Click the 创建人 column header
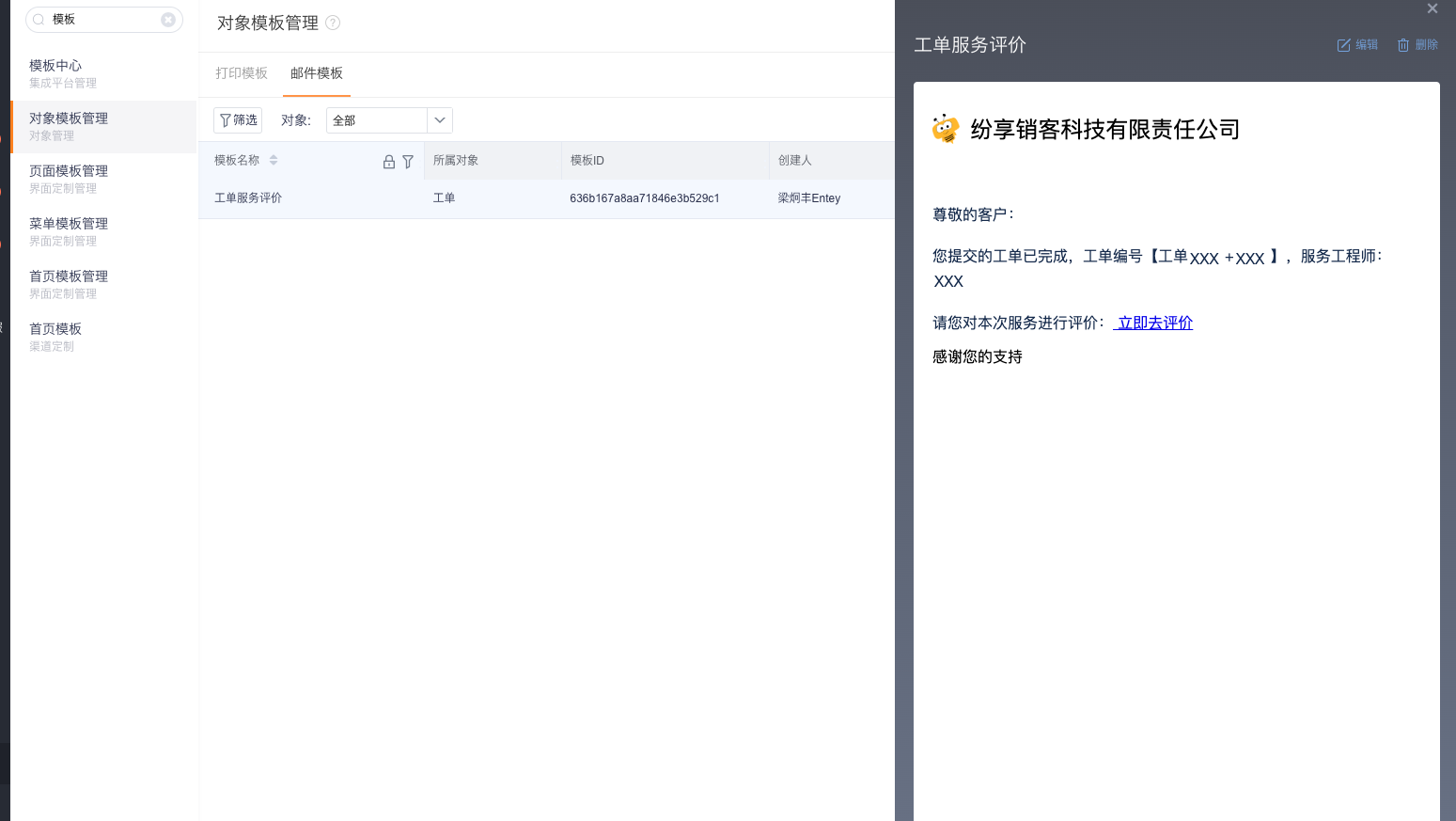Screen dimensions: 1456x821 (795, 161)
